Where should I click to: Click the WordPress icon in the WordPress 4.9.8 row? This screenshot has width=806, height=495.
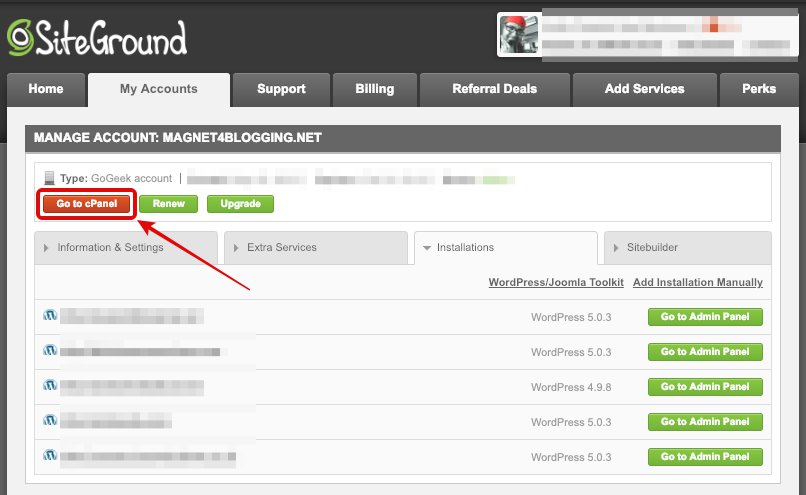click(x=50, y=385)
